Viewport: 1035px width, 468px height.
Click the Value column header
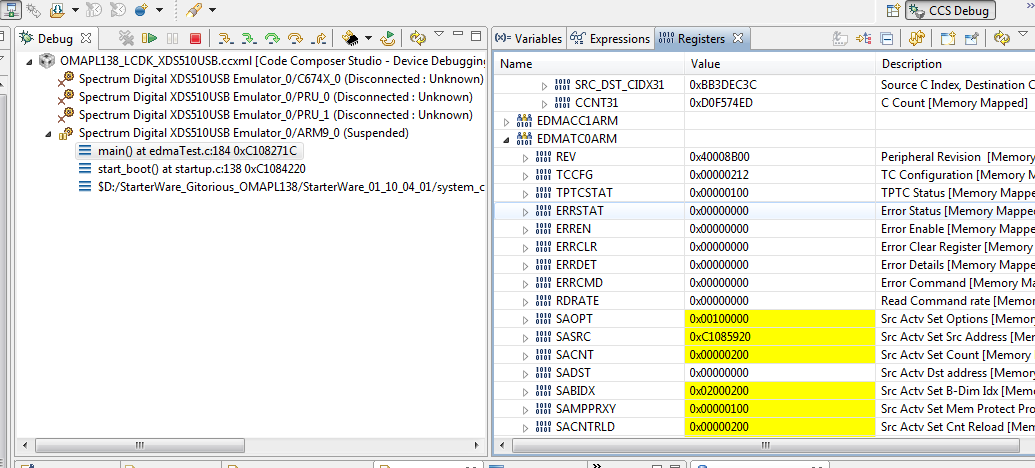pyautogui.click(x=780, y=64)
